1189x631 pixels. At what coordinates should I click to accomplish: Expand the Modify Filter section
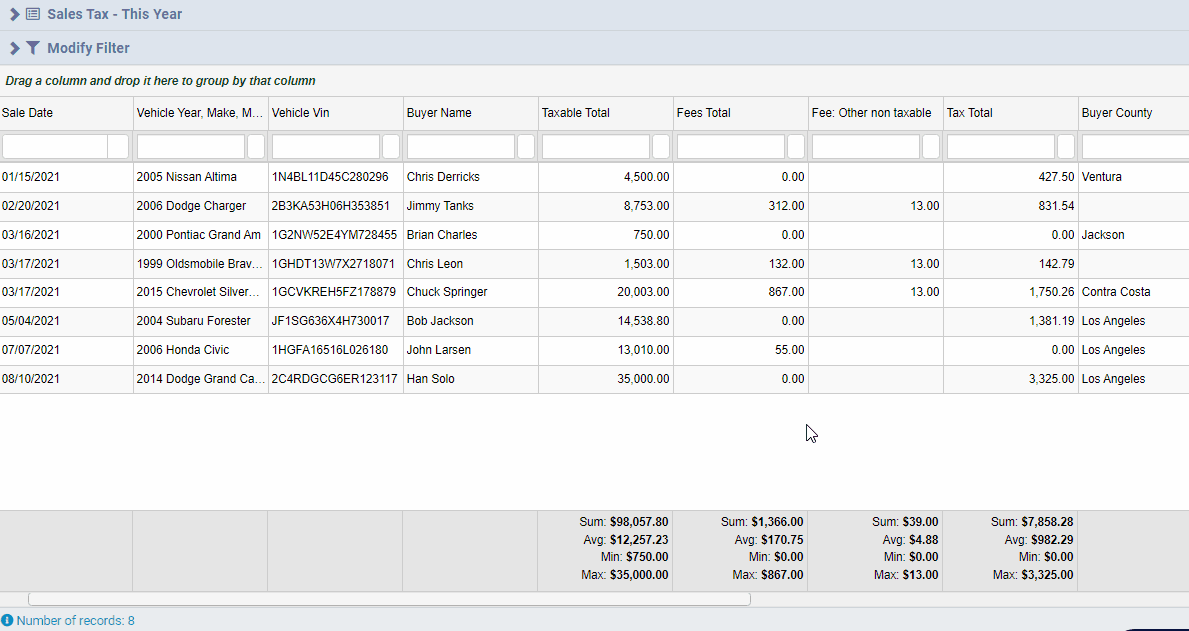(13, 48)
